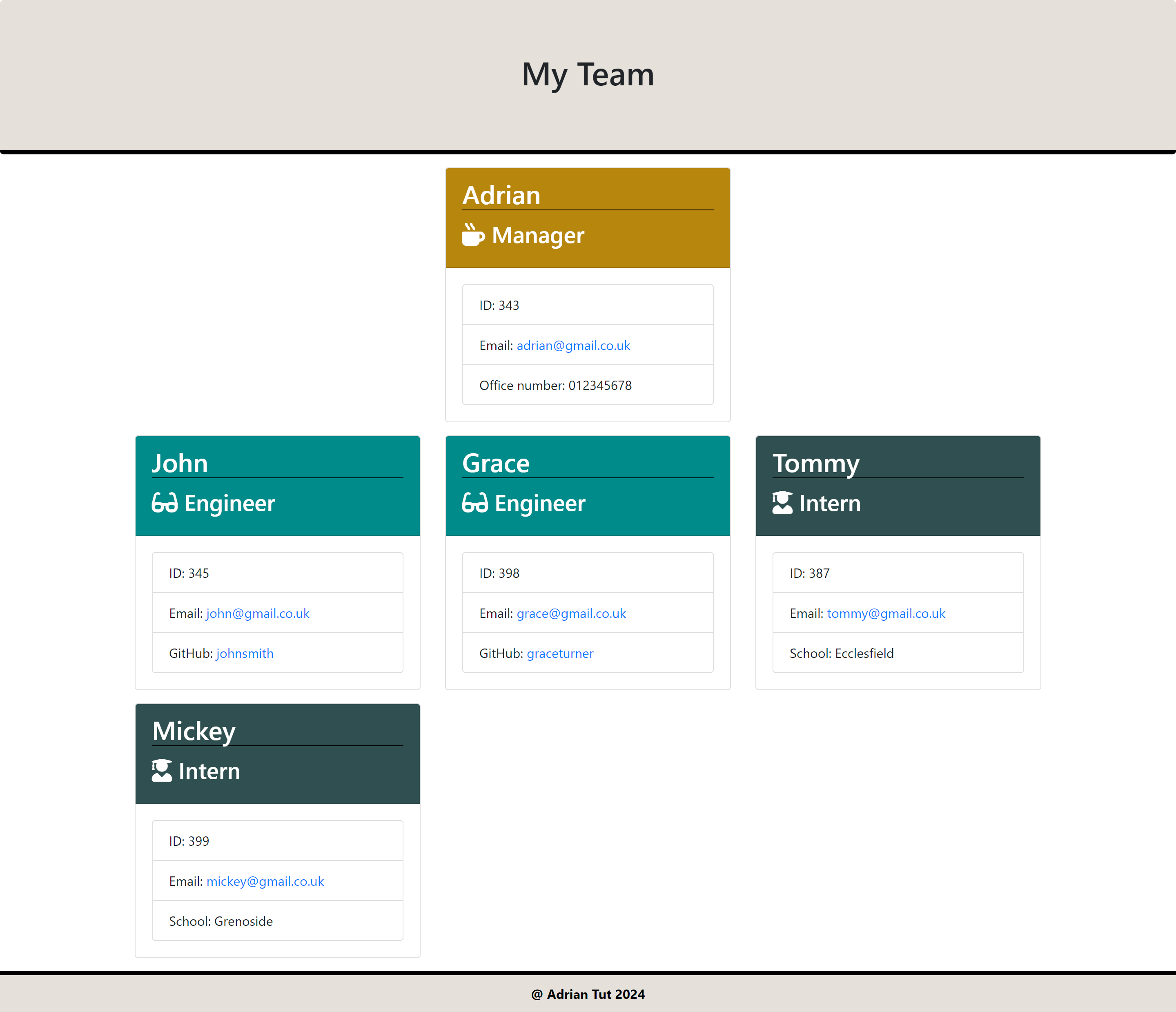Click Grace's Engineer glasses icon

click(x=474, y=503)
